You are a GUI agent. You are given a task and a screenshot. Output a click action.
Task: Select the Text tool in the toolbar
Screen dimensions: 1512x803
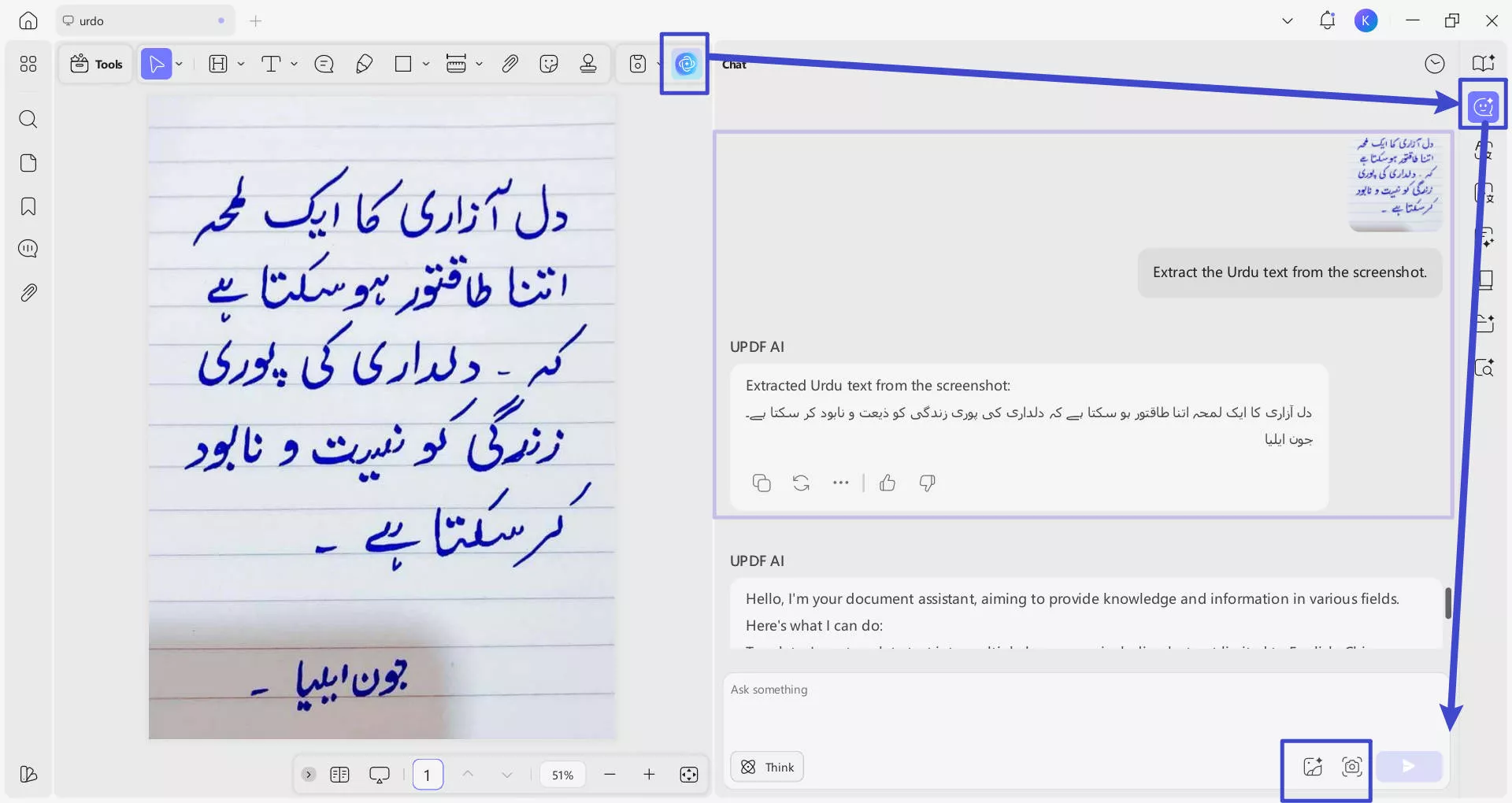click(272, 64)
